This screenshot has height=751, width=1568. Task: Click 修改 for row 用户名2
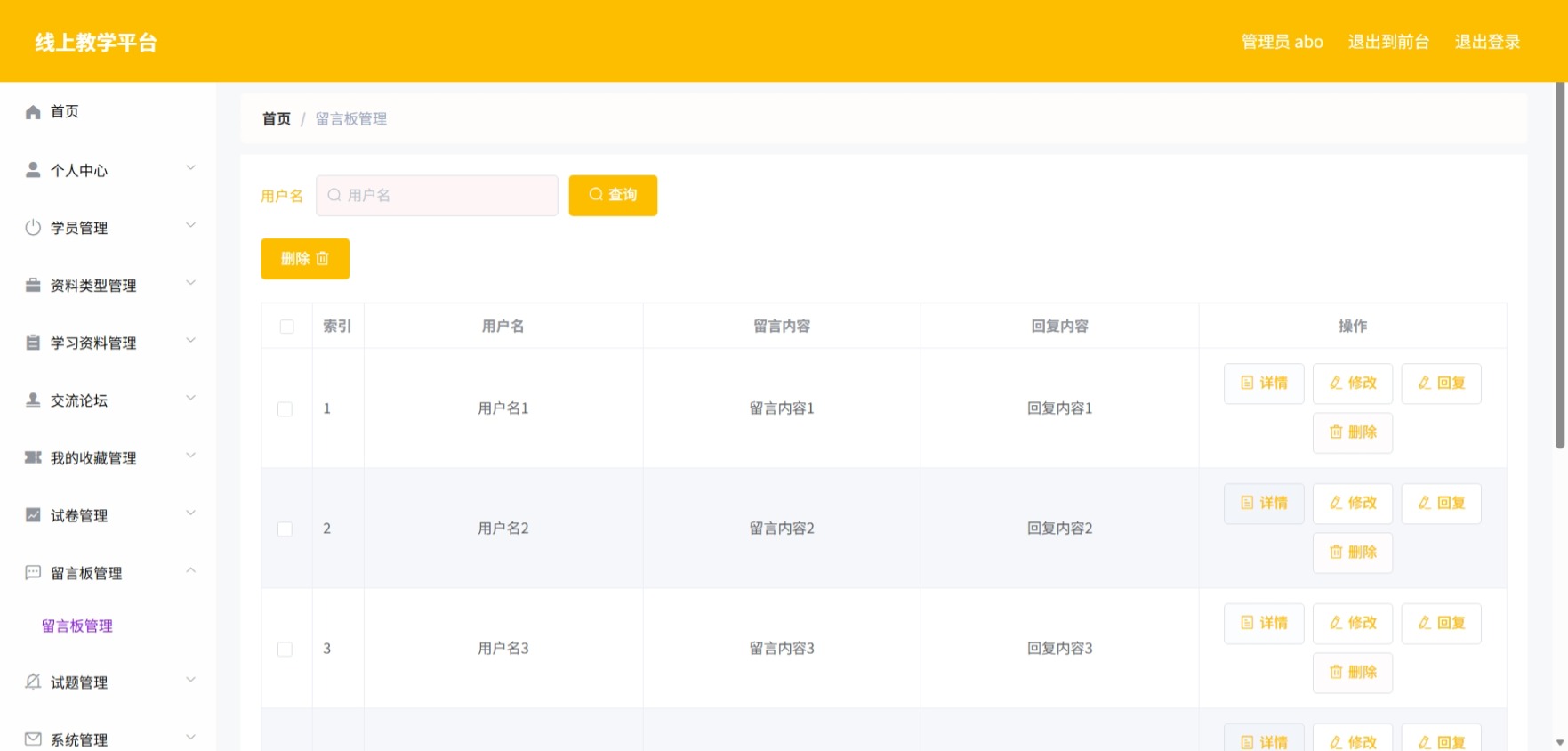[1353, 504]
